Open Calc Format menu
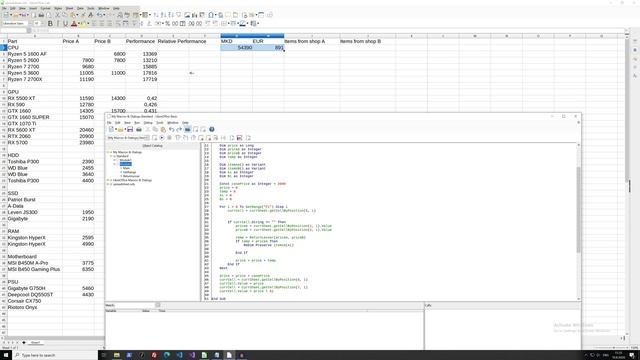640x360 pixels. (45, 8)
